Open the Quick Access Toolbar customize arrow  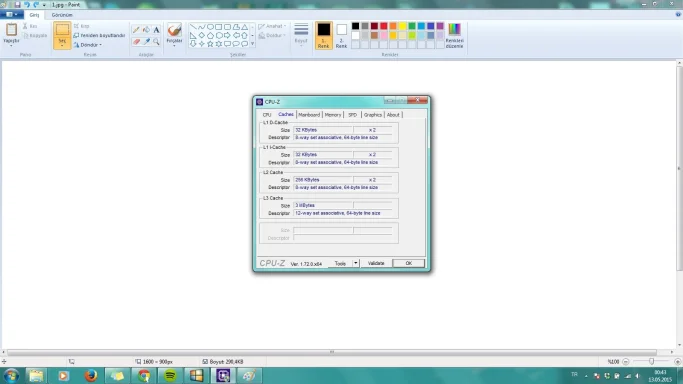(x=44, y=5)
